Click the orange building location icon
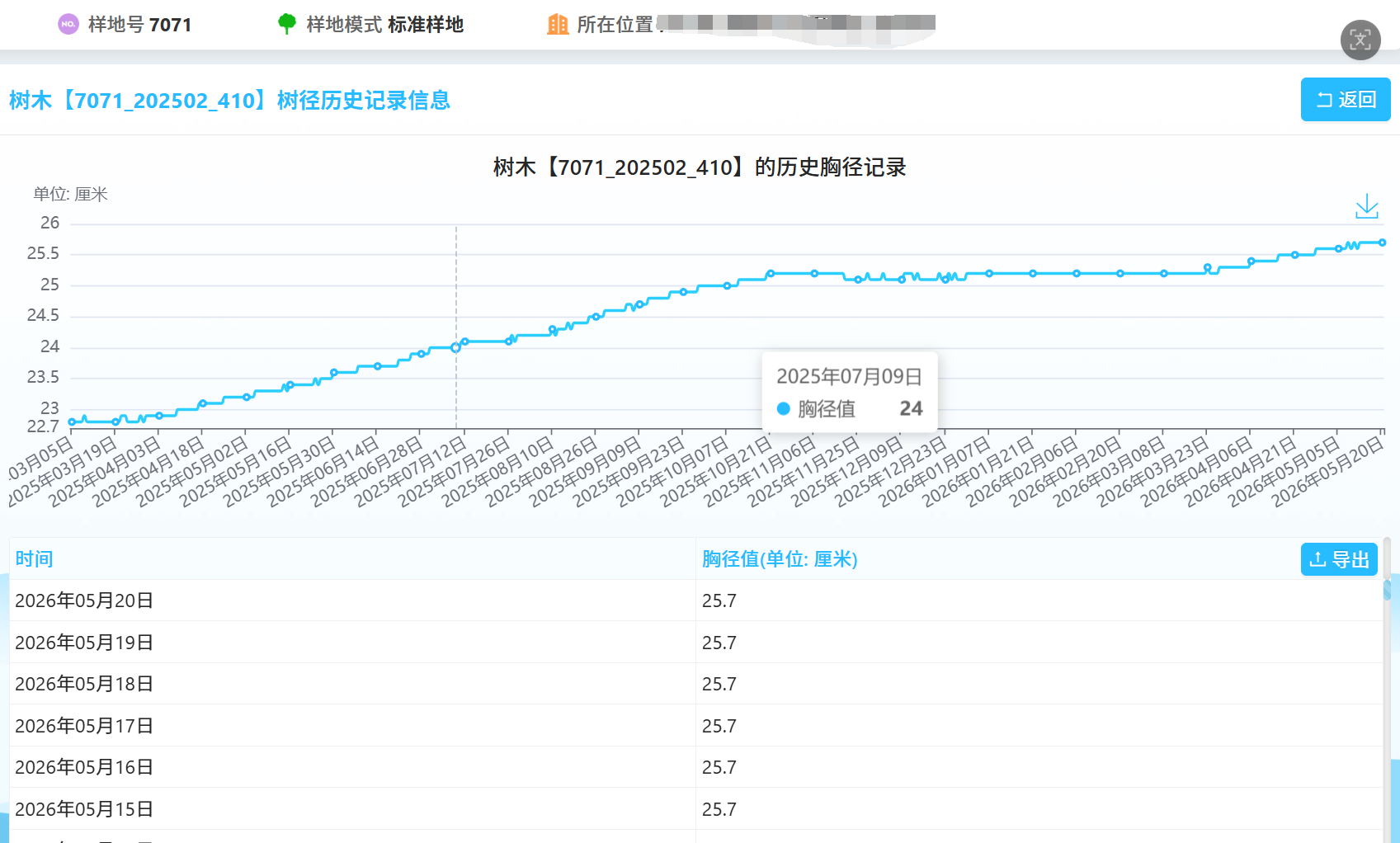This screenshot has height=843, width=1400. pos(558,25)
